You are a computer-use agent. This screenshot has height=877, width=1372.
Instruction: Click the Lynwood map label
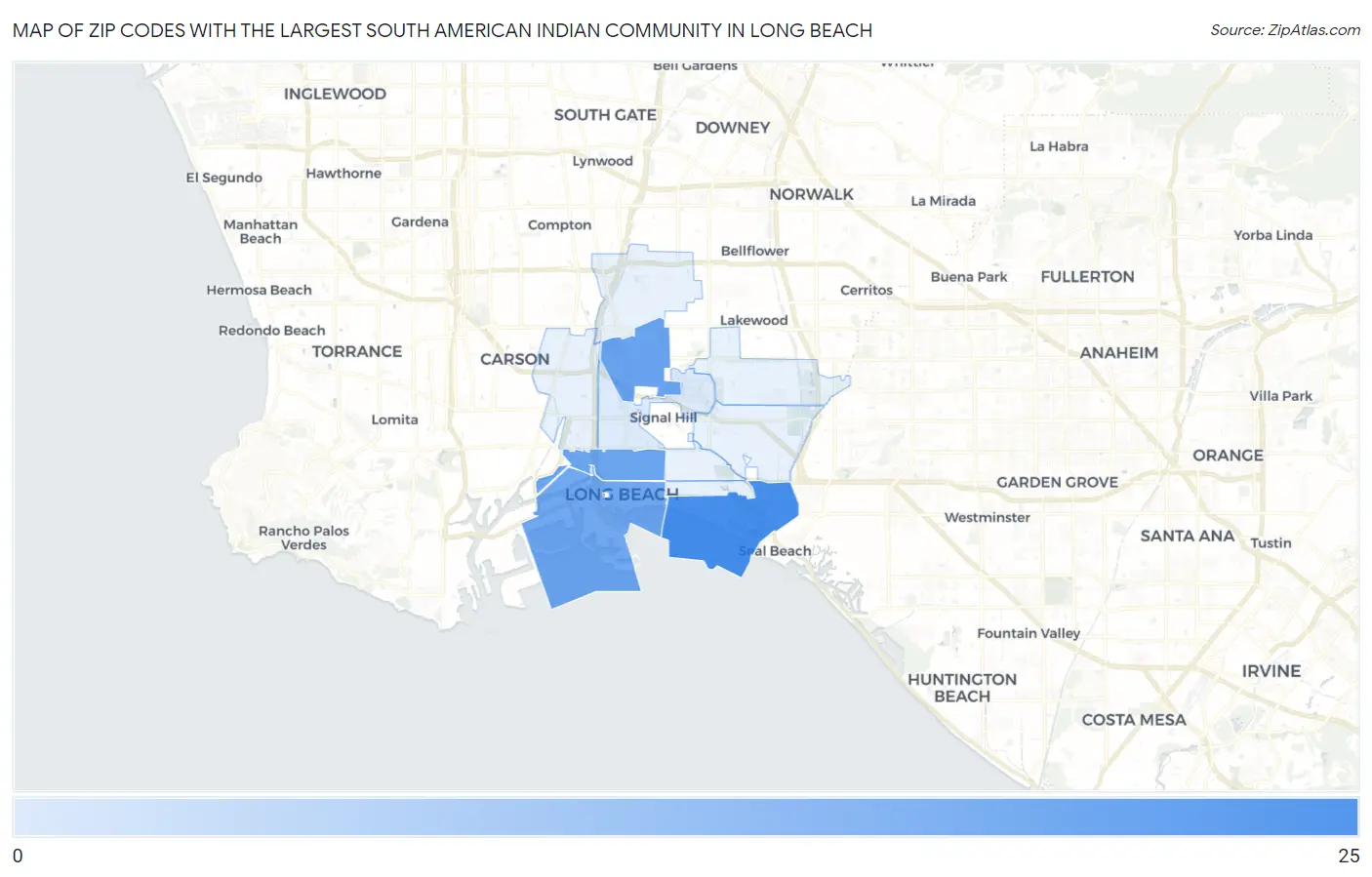coord(602,161)
